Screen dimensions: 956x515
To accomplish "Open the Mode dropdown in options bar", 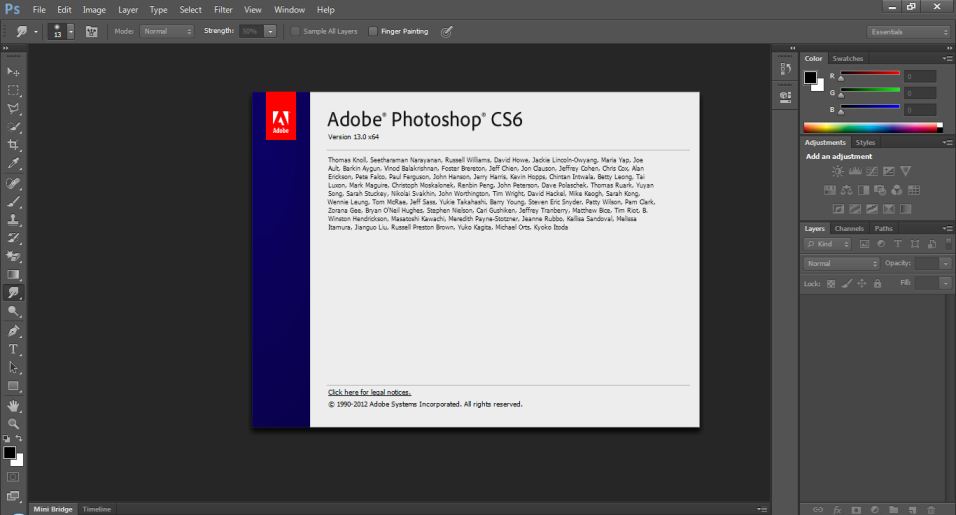I will pyautogui.click(x=166, y=31).
